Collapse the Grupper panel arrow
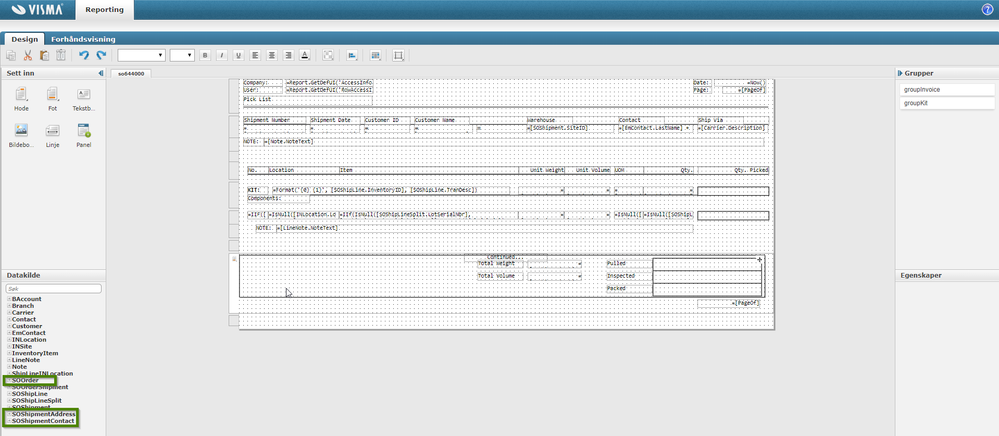This screenshot has width=999, height=436. (899, 73)
